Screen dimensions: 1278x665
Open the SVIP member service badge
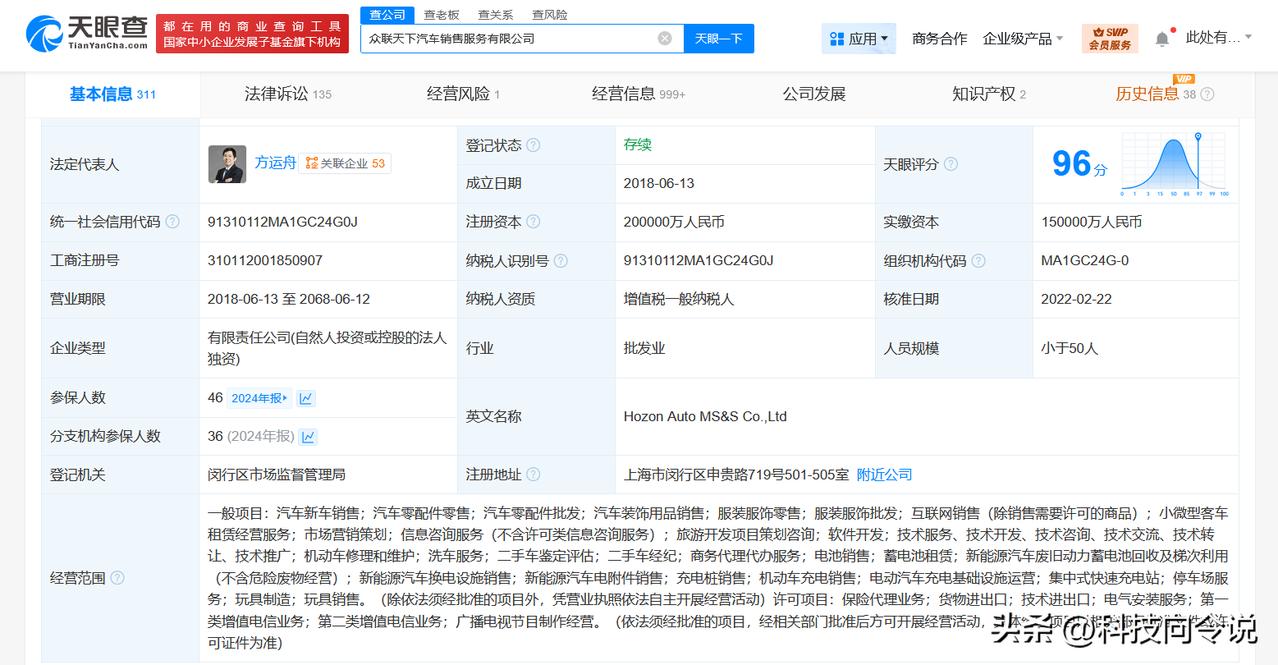(1110, 38)
